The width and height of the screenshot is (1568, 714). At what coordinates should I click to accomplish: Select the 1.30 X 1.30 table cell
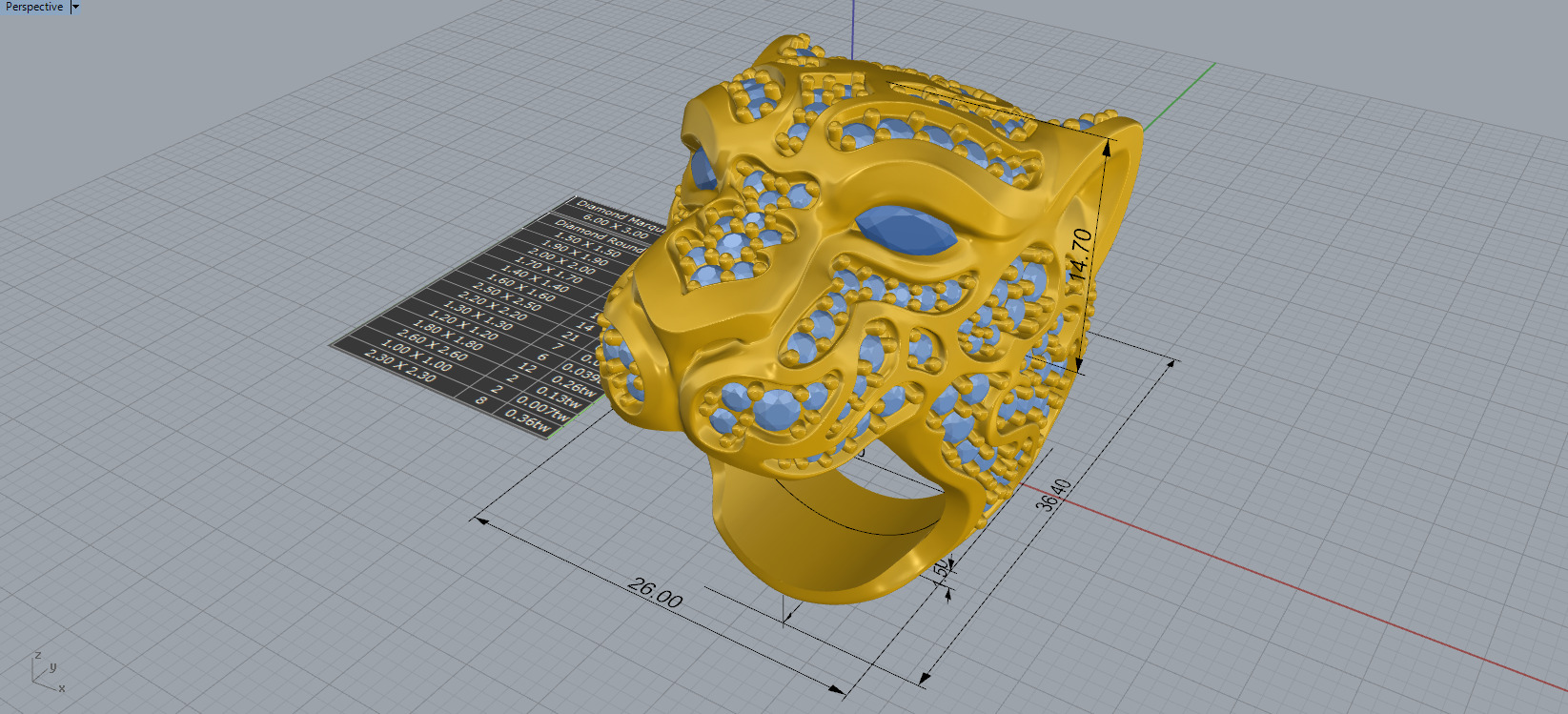tap(479, 315)
